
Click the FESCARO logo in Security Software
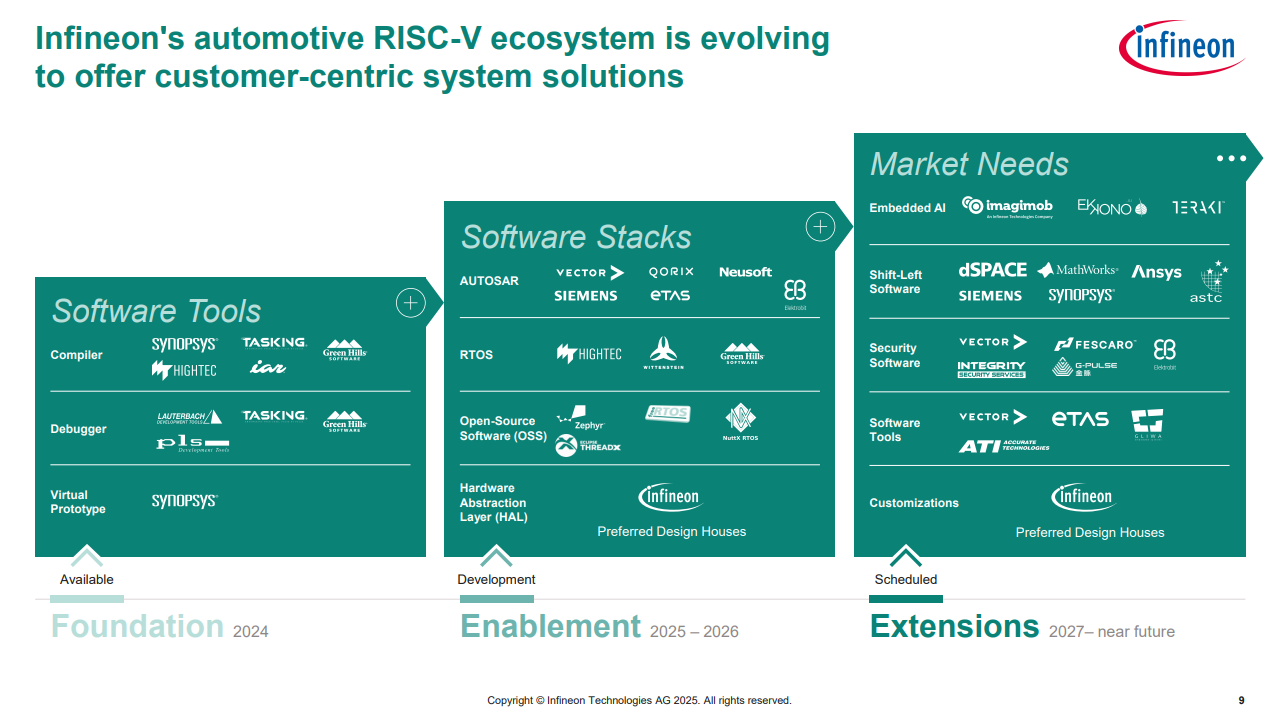[1094, 345]
